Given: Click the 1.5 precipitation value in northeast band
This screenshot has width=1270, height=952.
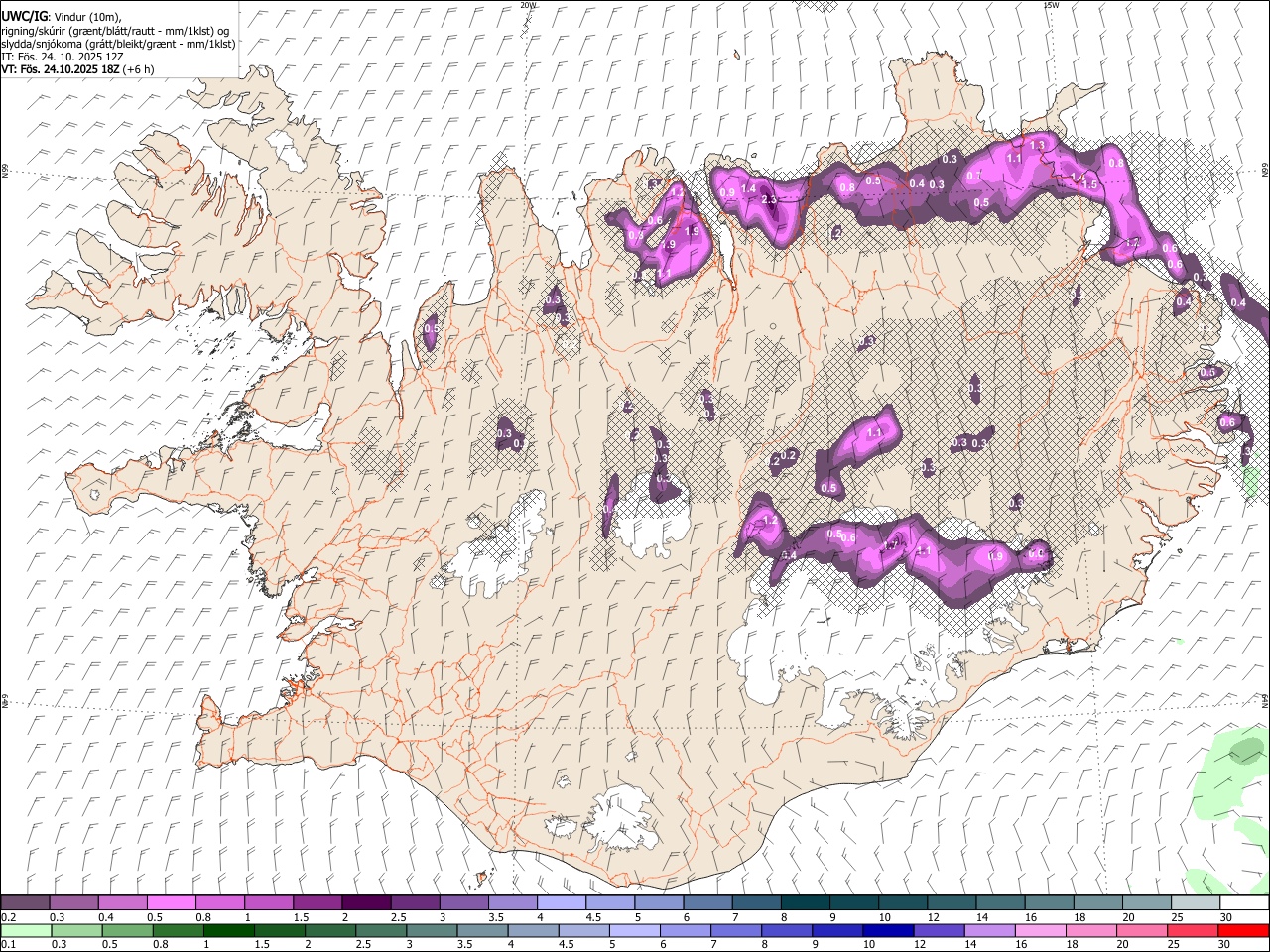Looking at the screenshot, I should (1089, 184).
